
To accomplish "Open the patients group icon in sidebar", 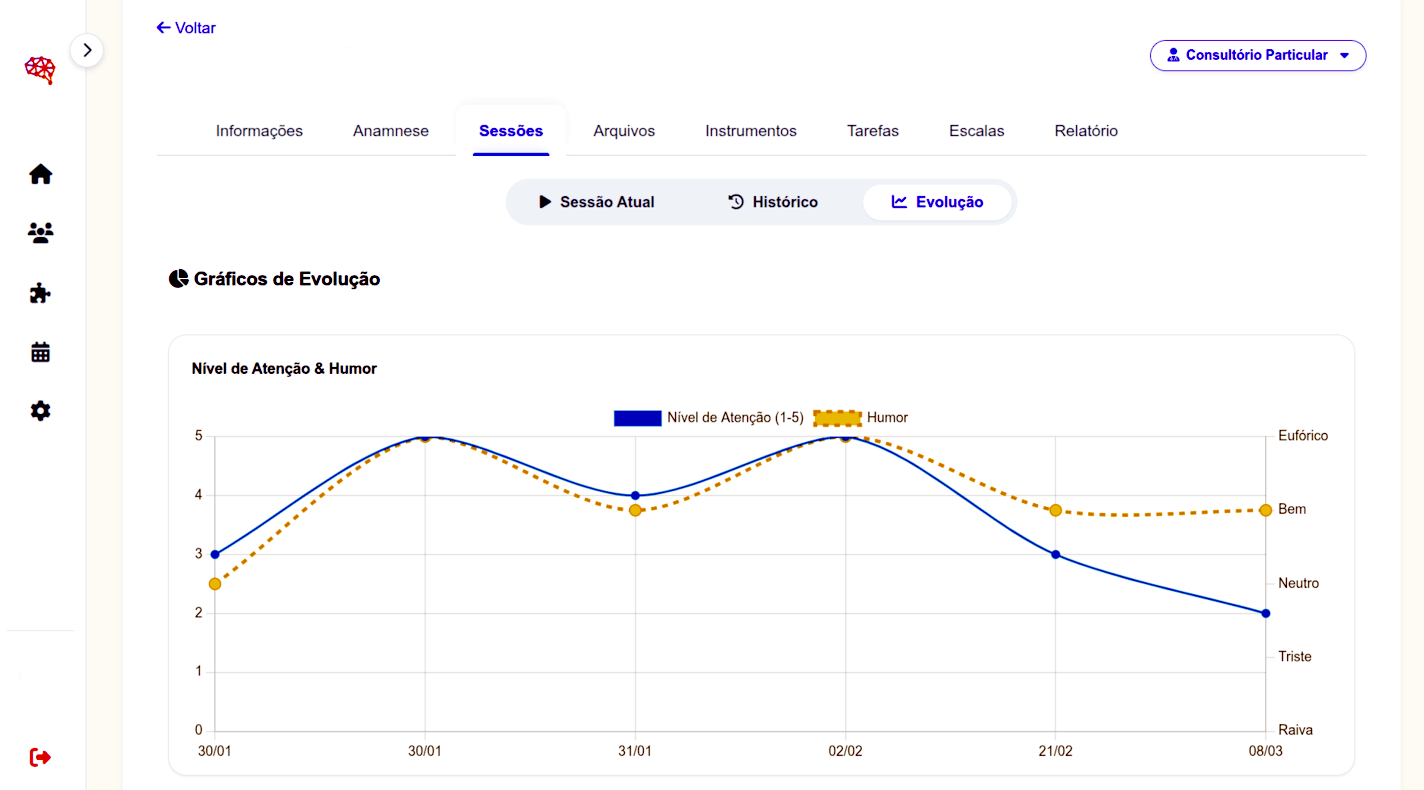I will coord(40,233).
